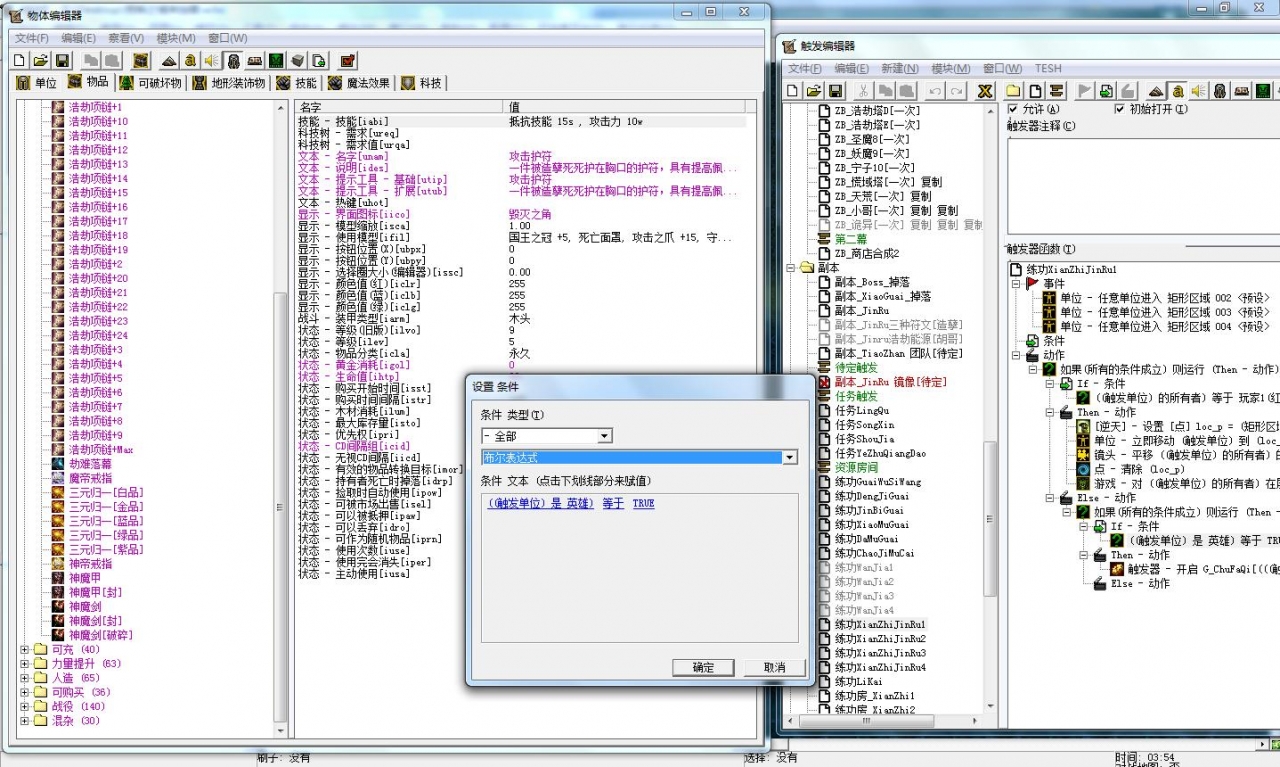Switch to 魔法效果 tab
This screenshot has height=767, width=1280.
click(359, 83)
